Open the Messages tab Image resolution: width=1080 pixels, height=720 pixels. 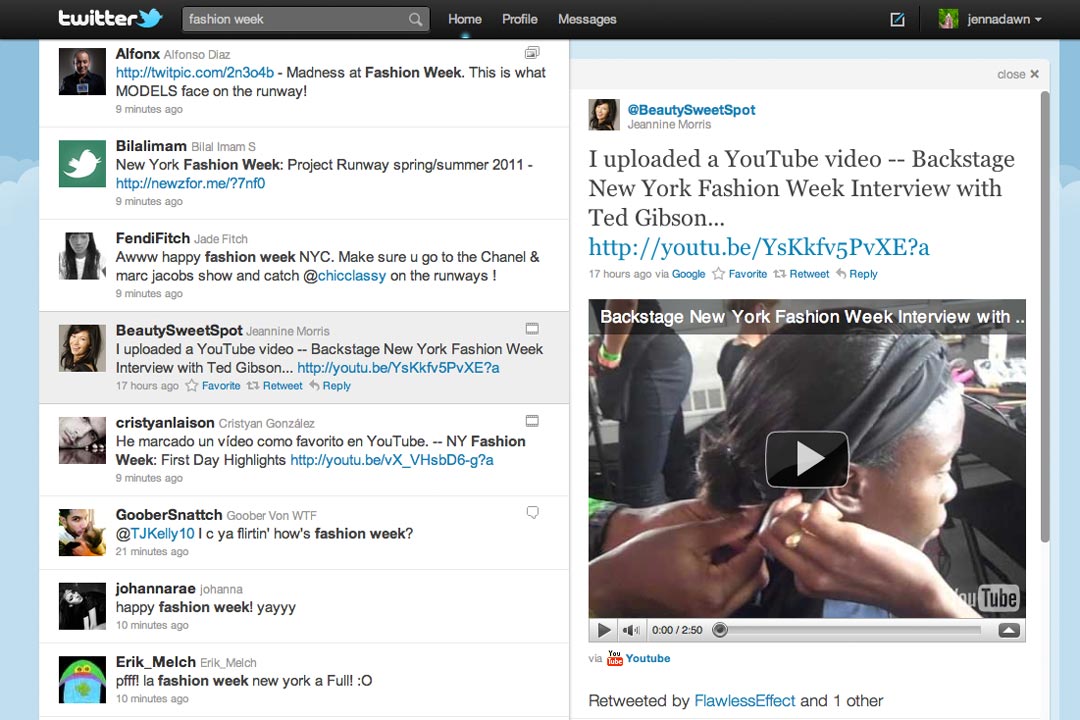click(587, 19)
